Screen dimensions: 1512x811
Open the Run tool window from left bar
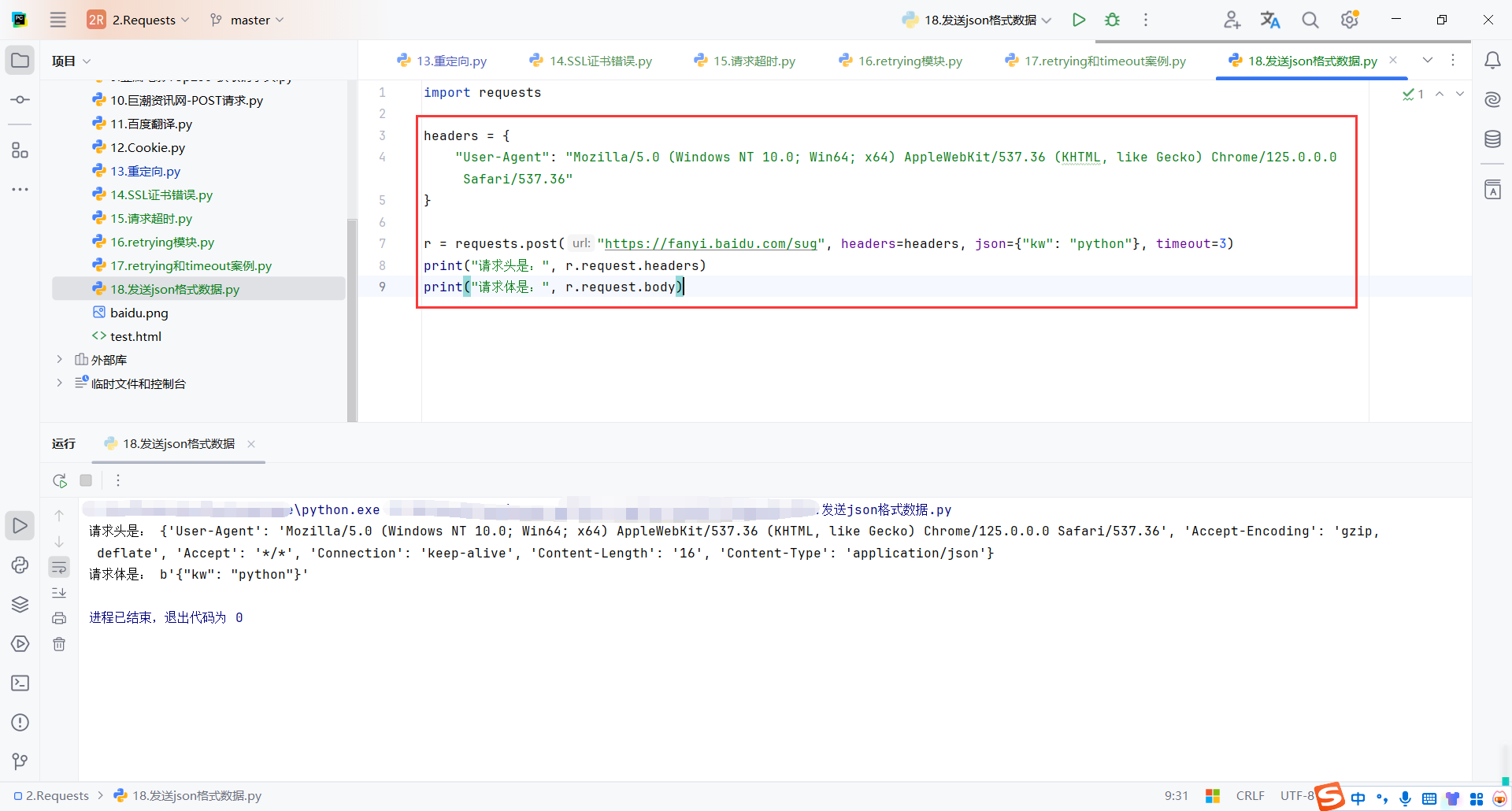point(20,526)
